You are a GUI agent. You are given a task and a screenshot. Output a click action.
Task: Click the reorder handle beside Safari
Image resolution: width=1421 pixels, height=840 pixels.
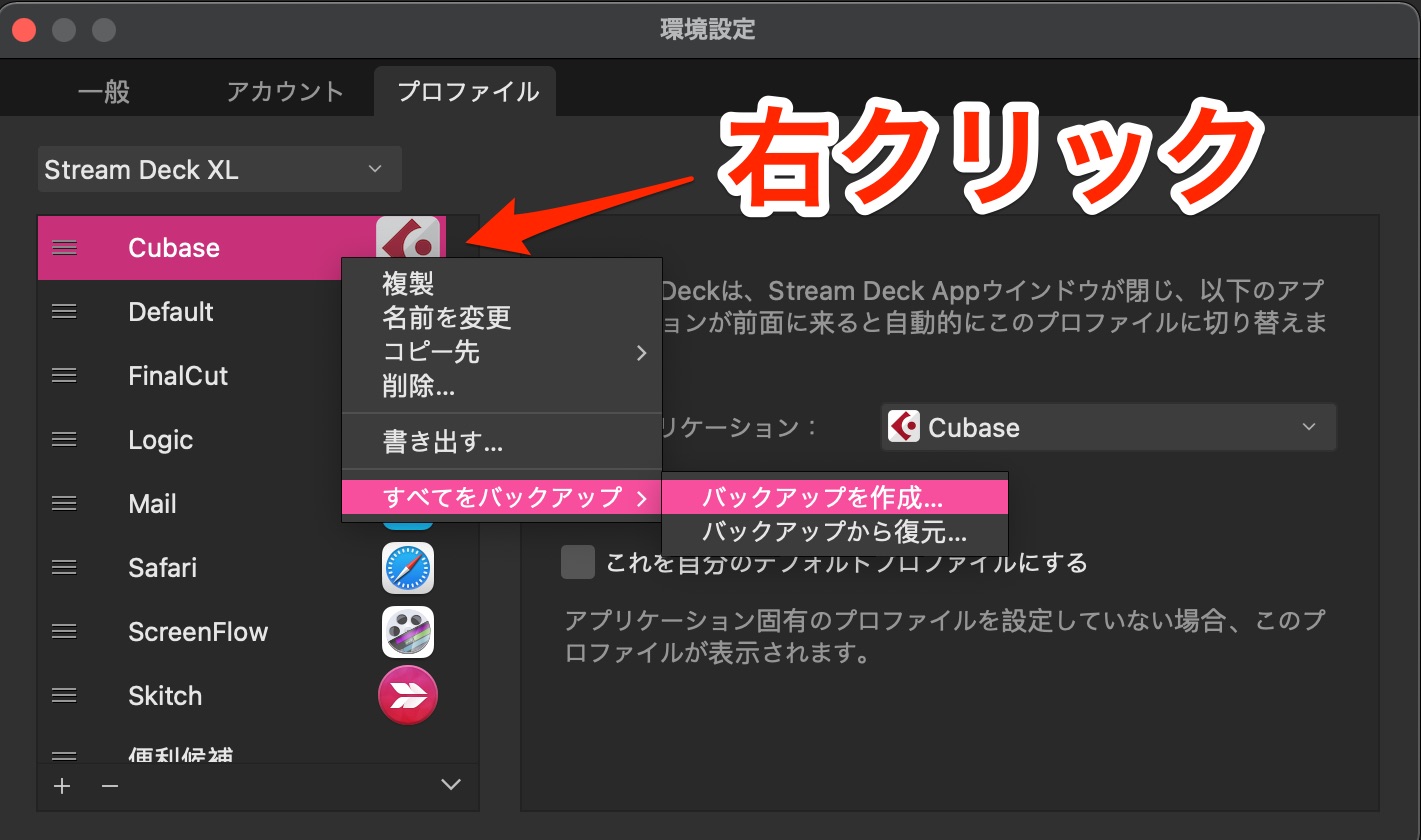(64, 568)
